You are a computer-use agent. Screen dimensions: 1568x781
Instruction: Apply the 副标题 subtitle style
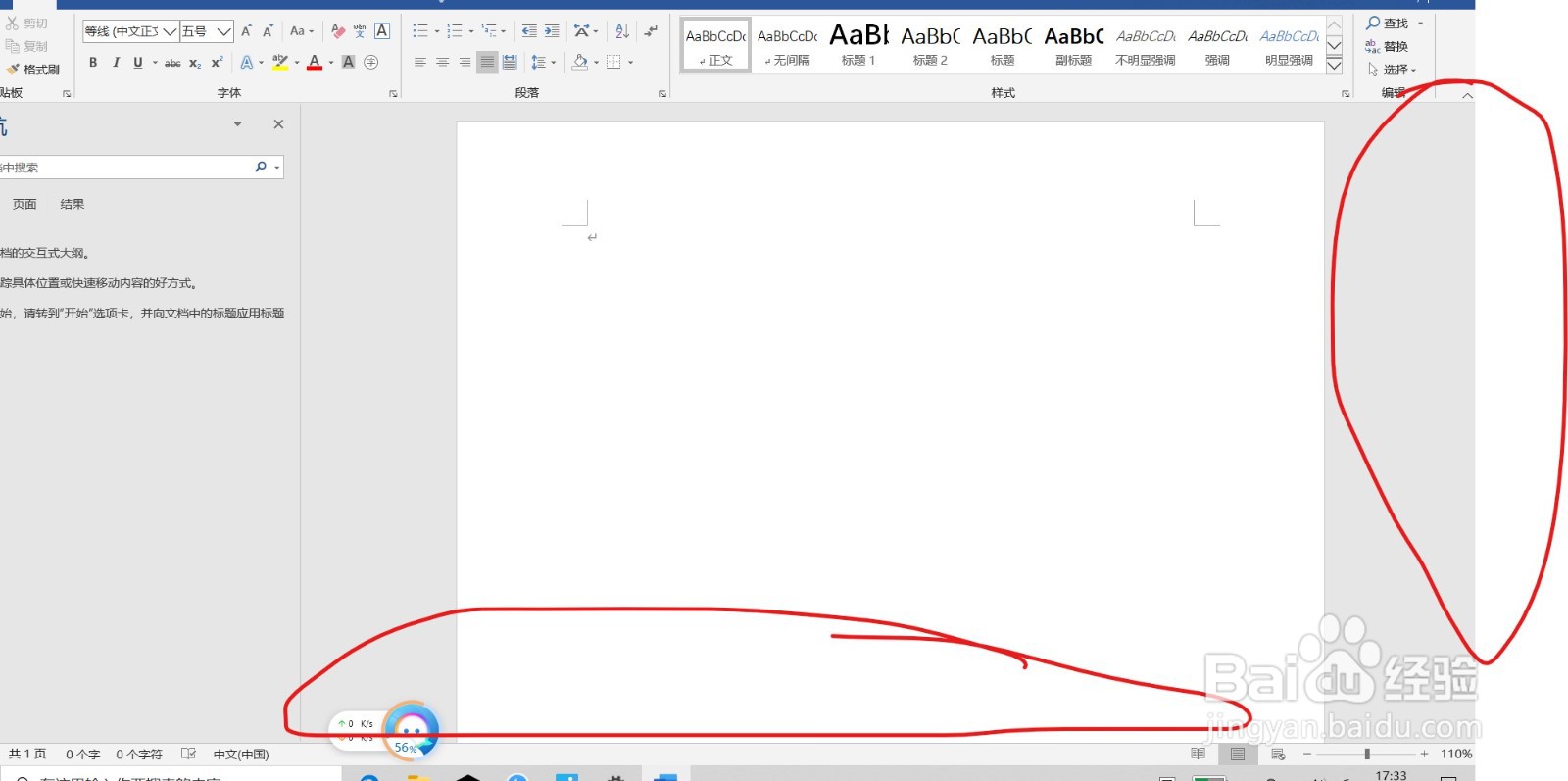(1074, 45)
